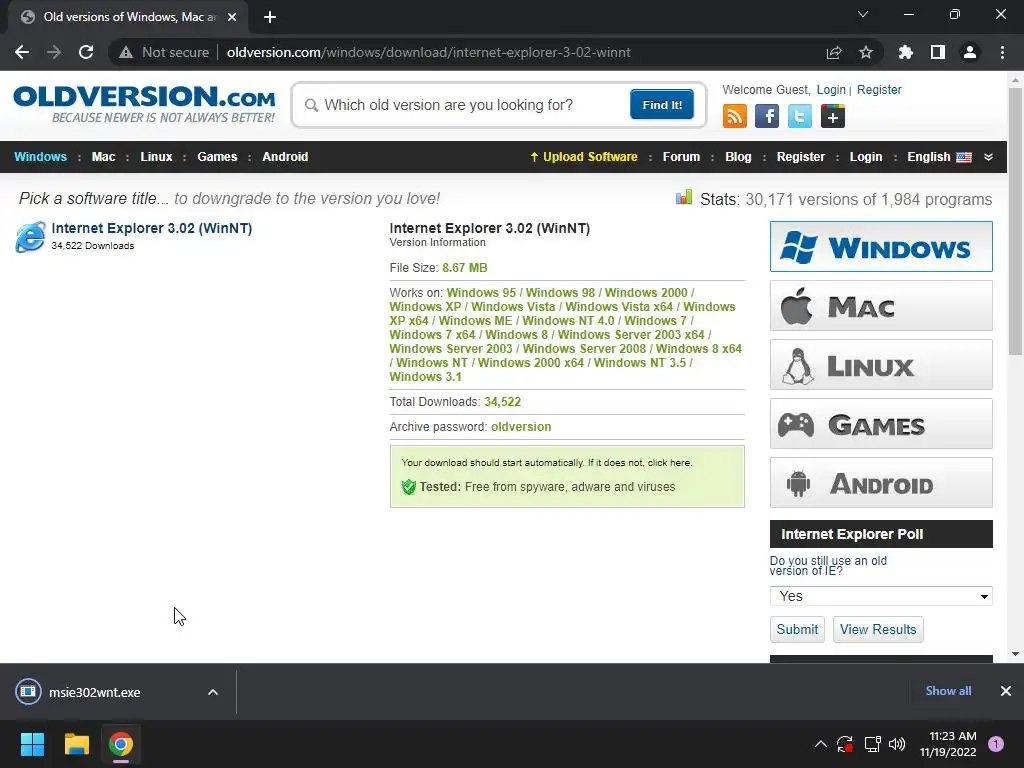Click the large Mac category banner
The height and width of the screenshot is (768, 1024).
881,306
